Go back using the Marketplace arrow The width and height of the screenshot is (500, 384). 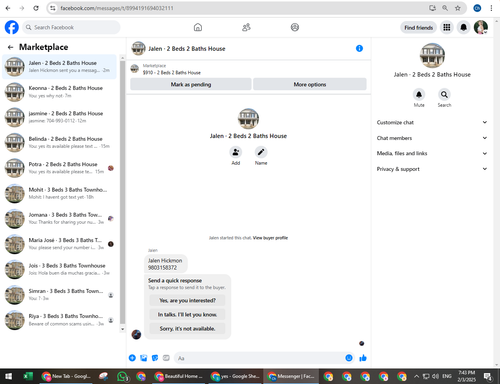pyautogui.click(x=11, y=47)
